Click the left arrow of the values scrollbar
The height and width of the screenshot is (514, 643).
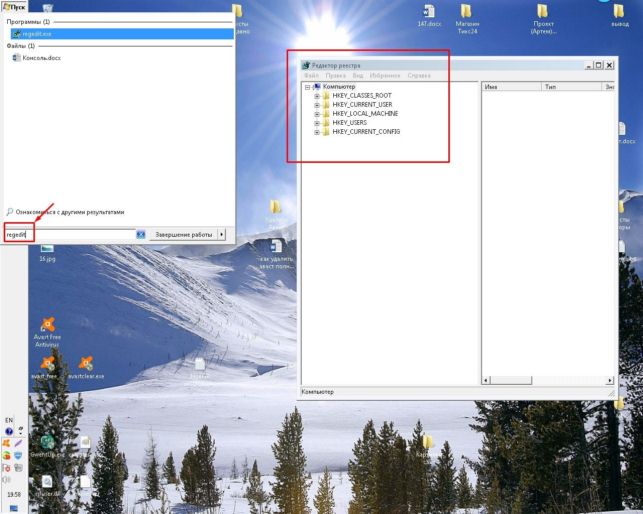pos(486,380)
